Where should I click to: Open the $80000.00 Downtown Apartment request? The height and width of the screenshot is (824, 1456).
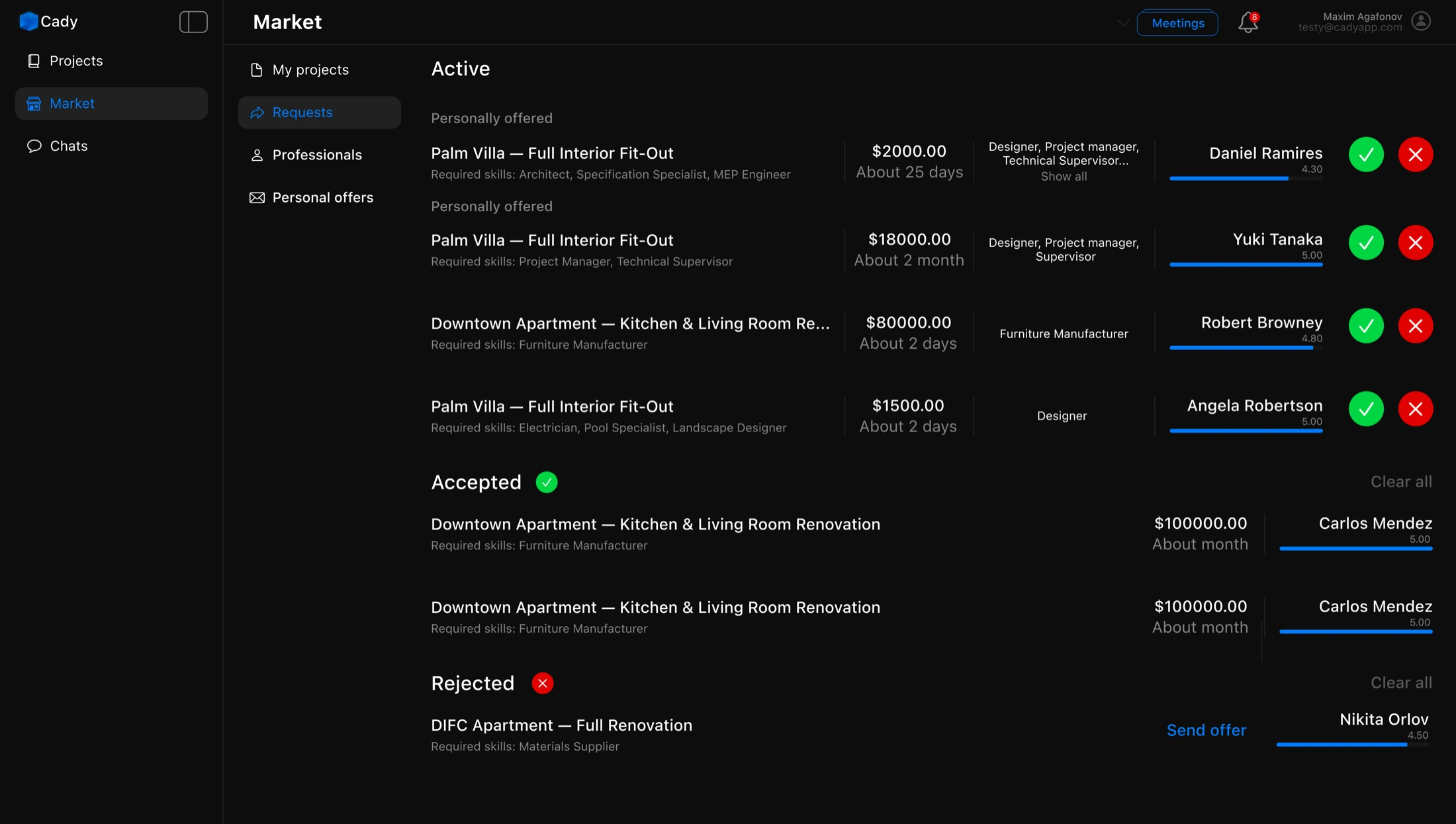pos(630,323)
